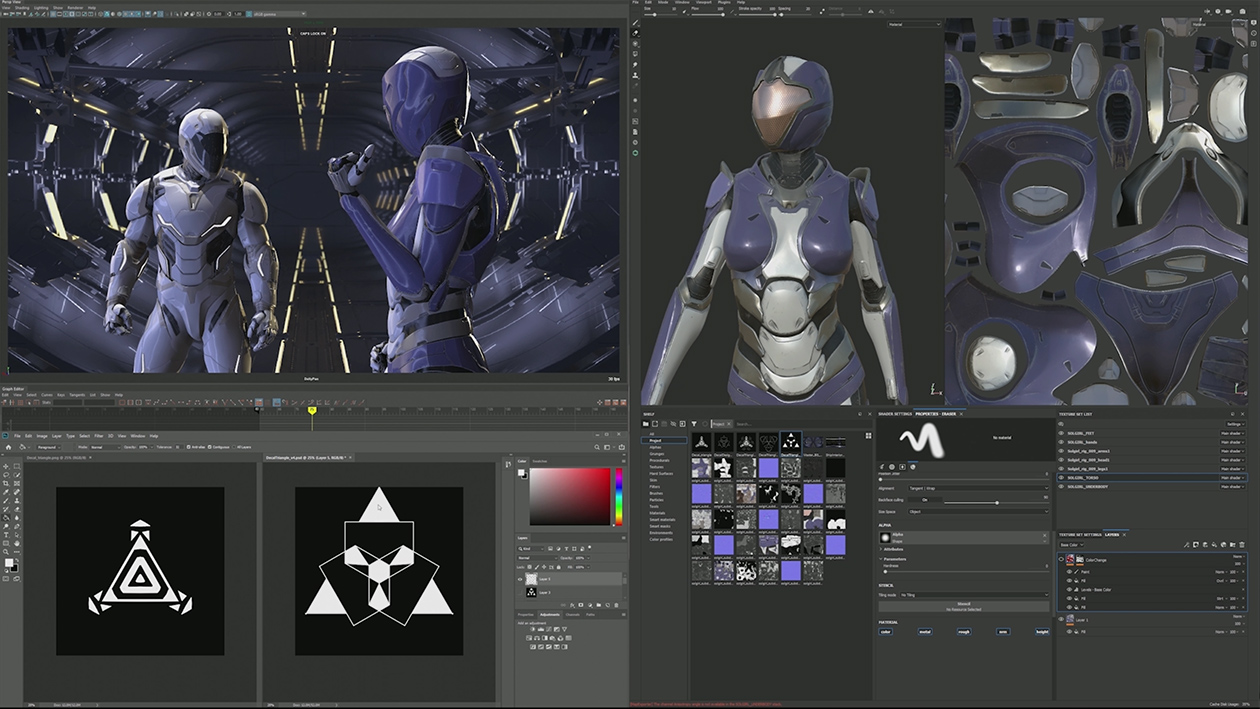Click the trash icon in Painter's Layers panel
Image resolution: width=1260 pixels, height=709 pixels.
click(x=1242, y=545)
